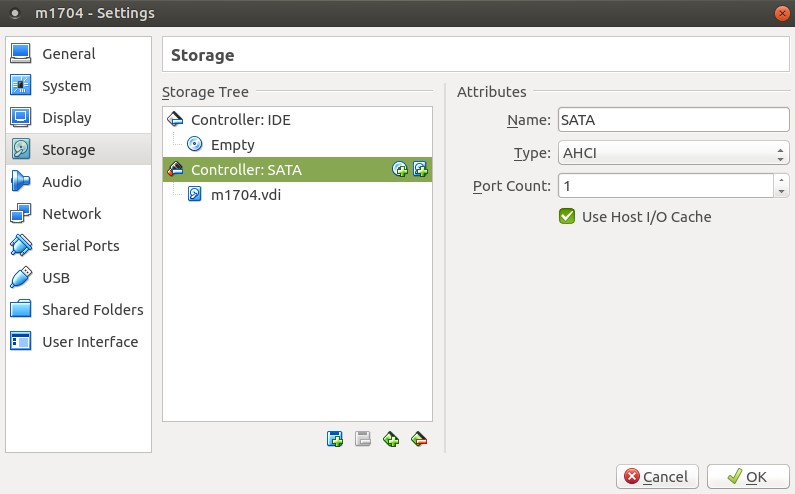Toggle Use Host I/O Cache checkbox
The image size is (795, 494).
click(x=567, y=217)
